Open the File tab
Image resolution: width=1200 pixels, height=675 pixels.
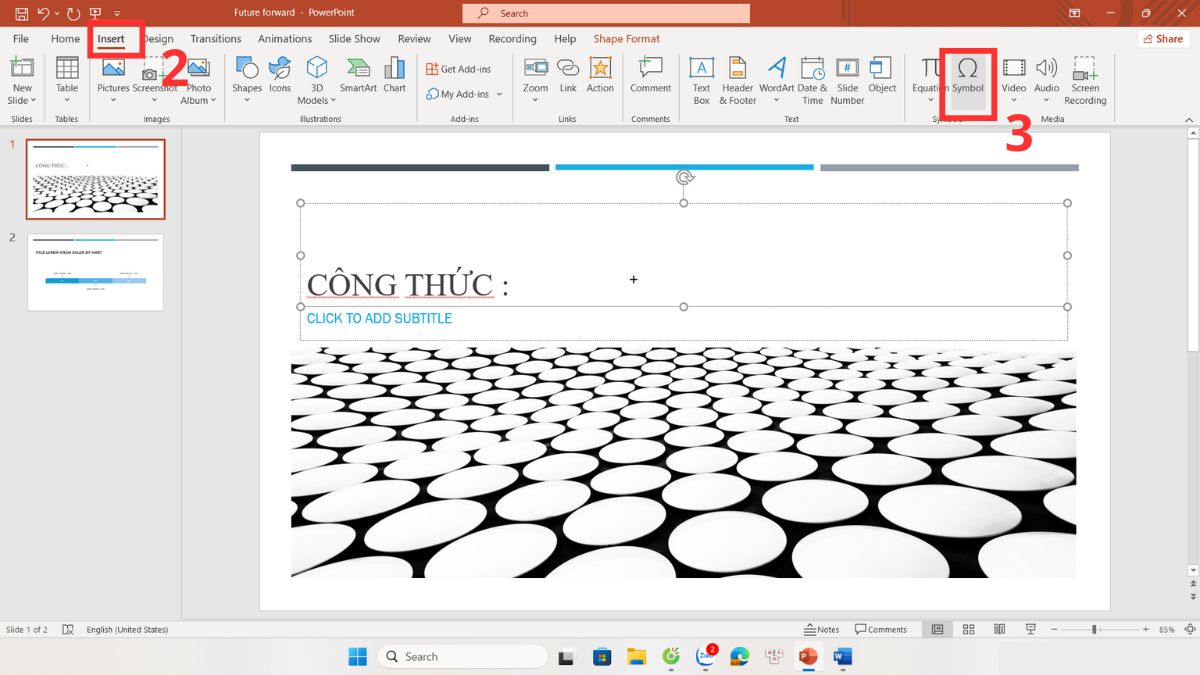click(20, 39)
